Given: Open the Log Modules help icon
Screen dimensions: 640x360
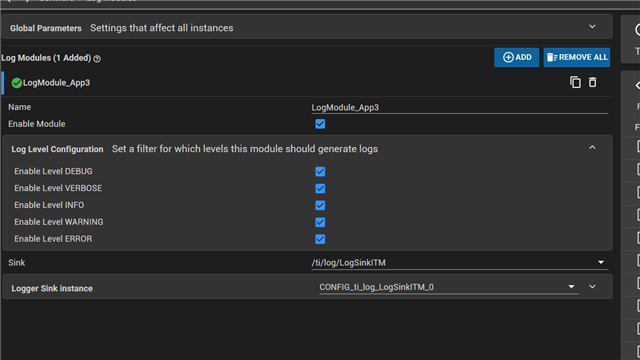Looking at the screenshot, I should pyautogui.click(x=97, y=59).
